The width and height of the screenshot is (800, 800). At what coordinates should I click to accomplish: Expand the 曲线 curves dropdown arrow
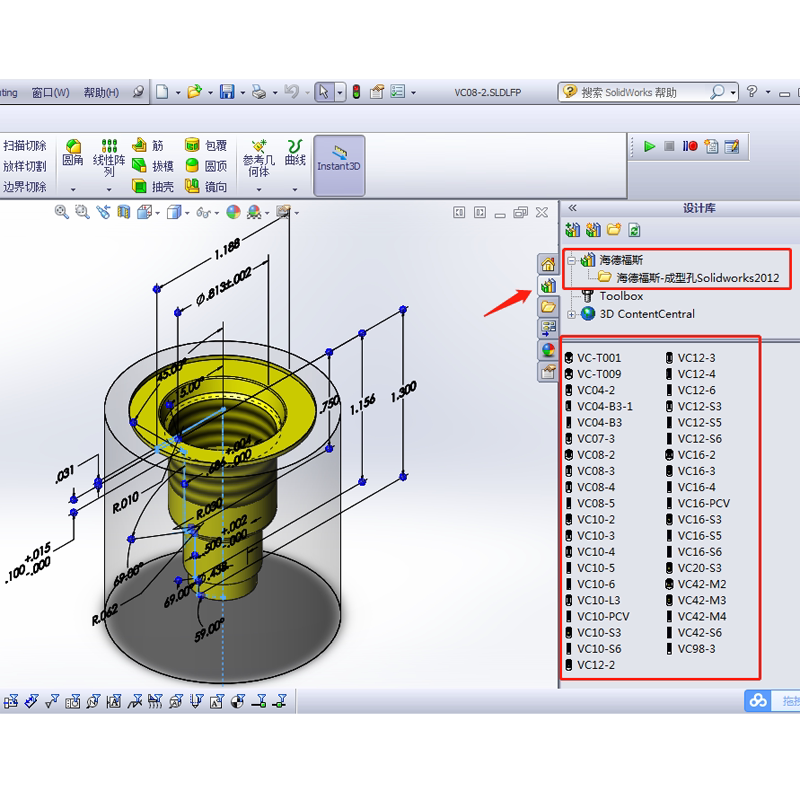295,189
